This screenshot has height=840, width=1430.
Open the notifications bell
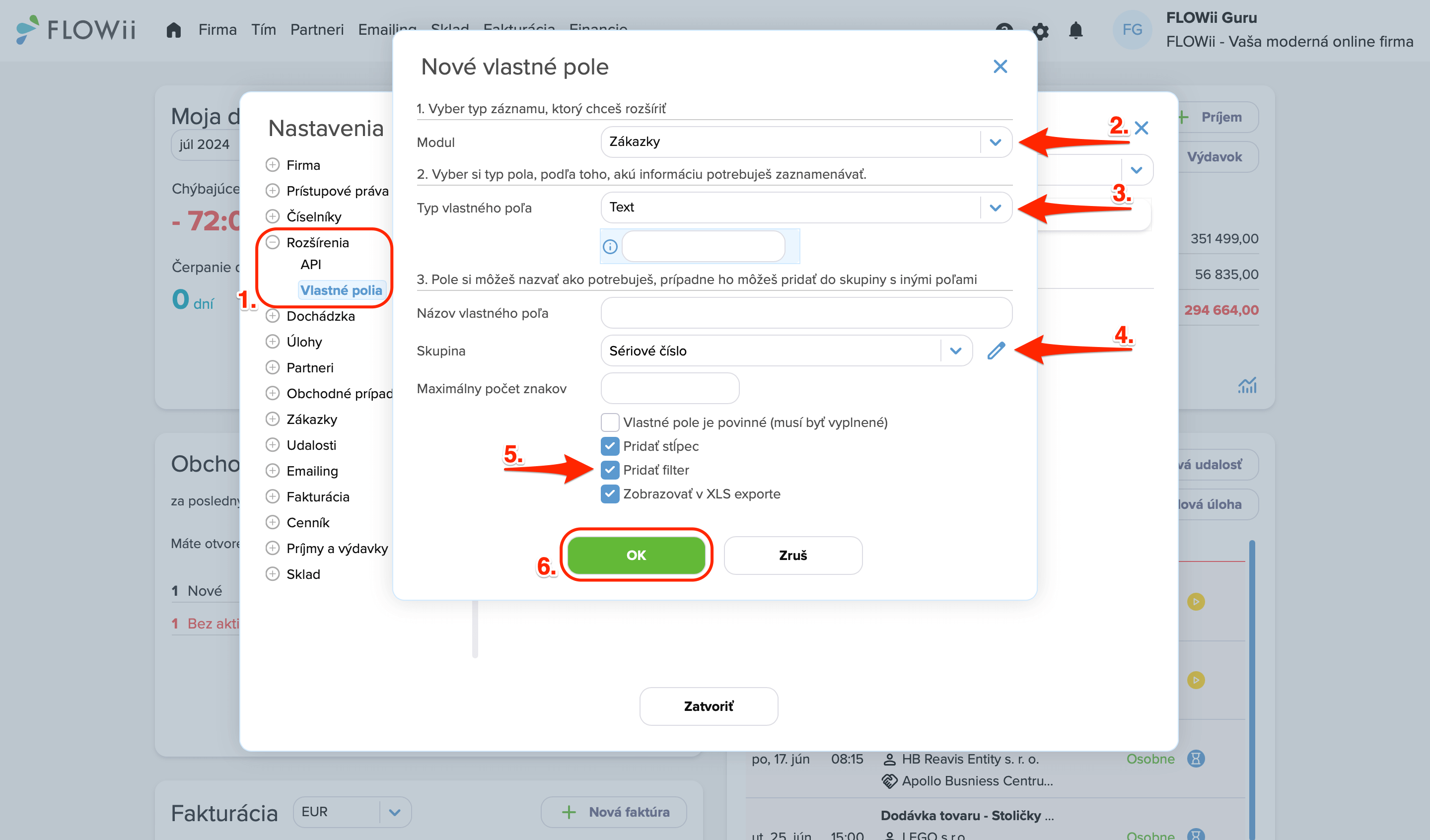[x=1075, y=30]
